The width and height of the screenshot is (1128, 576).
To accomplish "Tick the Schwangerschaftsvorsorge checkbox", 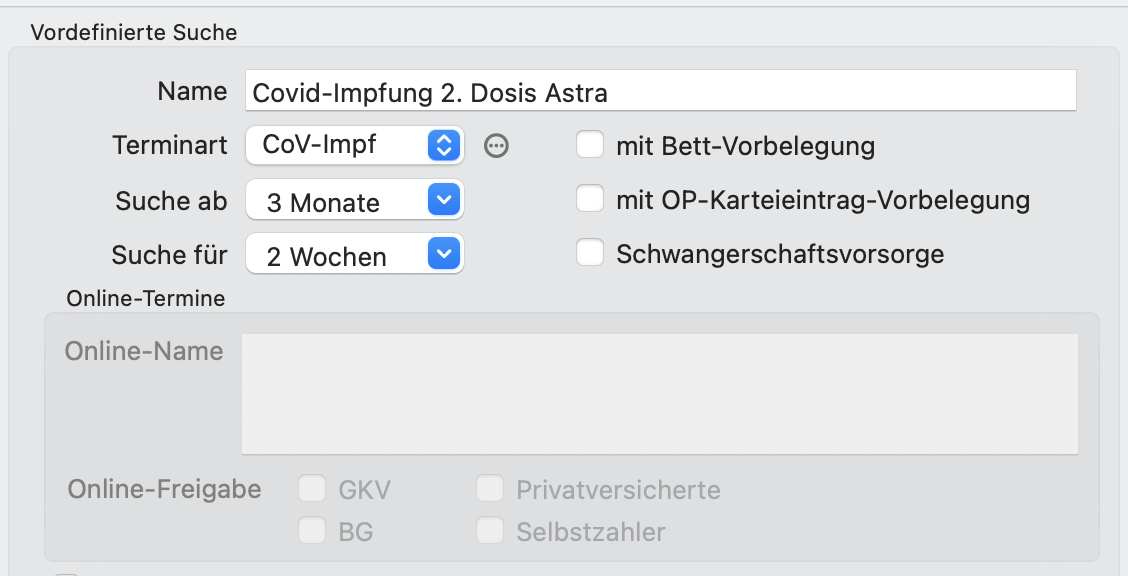I will point(590,252).
